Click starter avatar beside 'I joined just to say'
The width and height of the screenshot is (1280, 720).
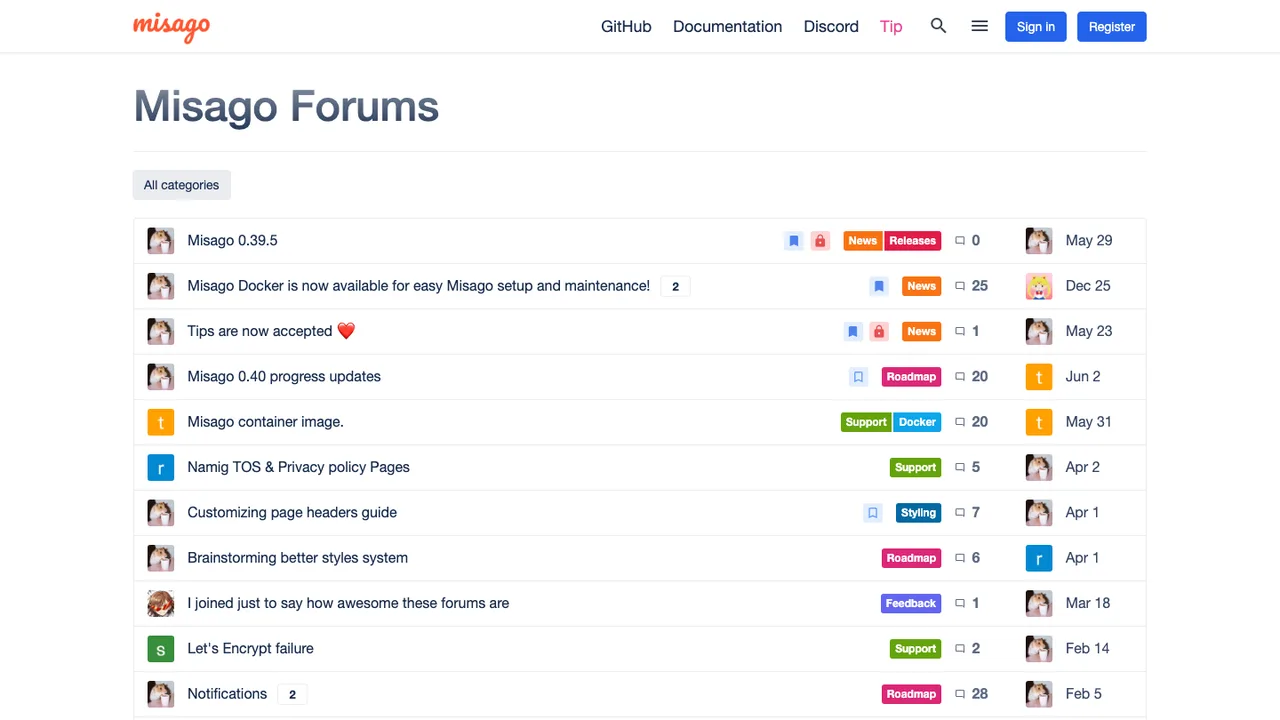(161, 603)
